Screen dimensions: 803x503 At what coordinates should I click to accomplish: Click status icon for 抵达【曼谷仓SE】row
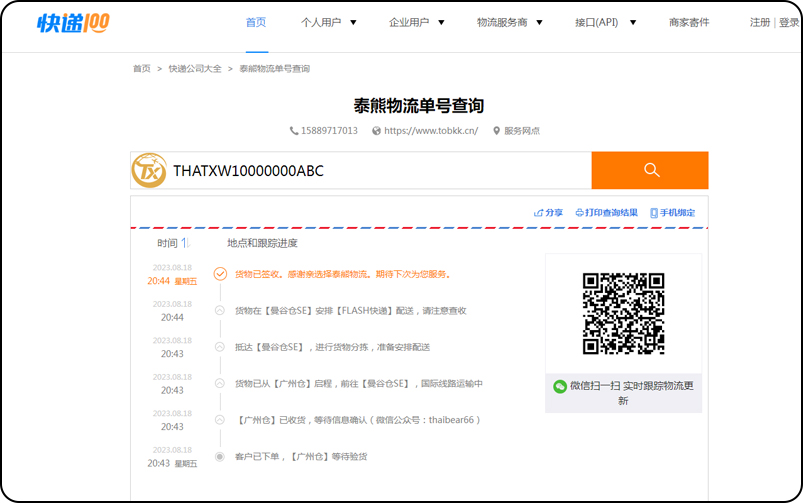(220, 347)
